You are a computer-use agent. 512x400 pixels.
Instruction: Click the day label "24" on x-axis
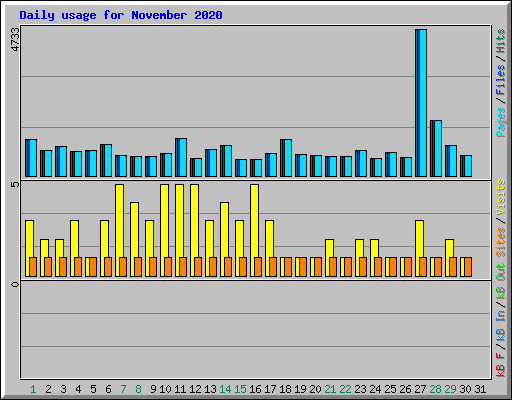coord(375,389)
